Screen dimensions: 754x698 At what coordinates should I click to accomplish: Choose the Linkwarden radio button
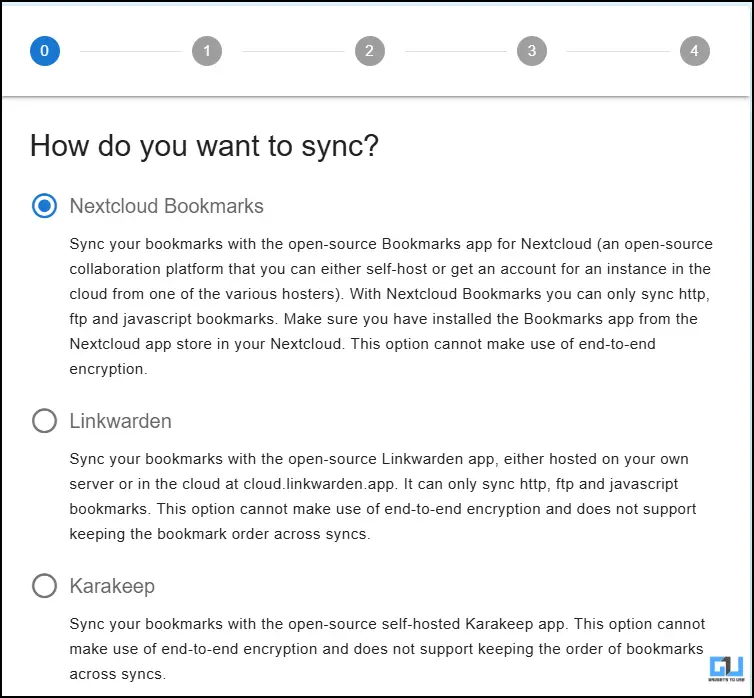pyautogui.click(x=45, y=421)
